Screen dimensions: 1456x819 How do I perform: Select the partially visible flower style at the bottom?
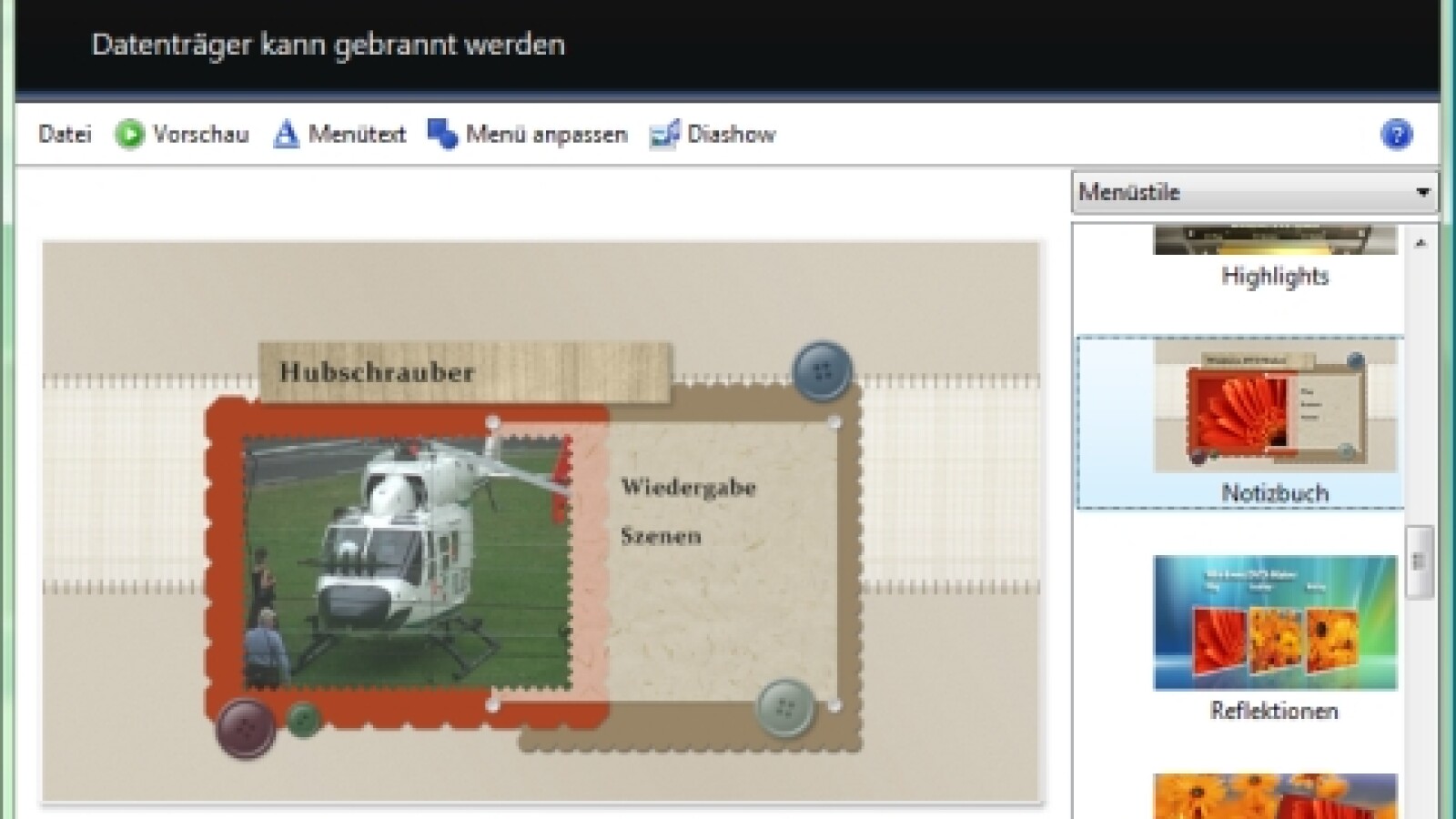(1274, 801)
